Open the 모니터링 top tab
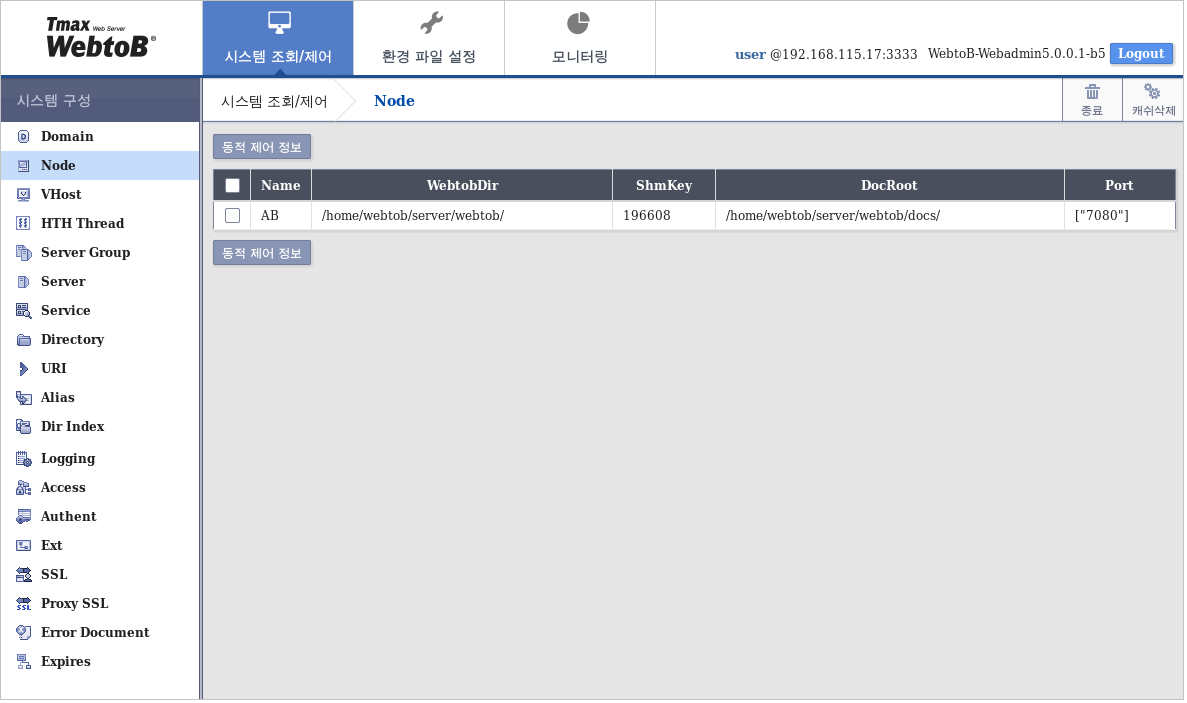Viewport: 1187px width, 703px height. (580, 38)
